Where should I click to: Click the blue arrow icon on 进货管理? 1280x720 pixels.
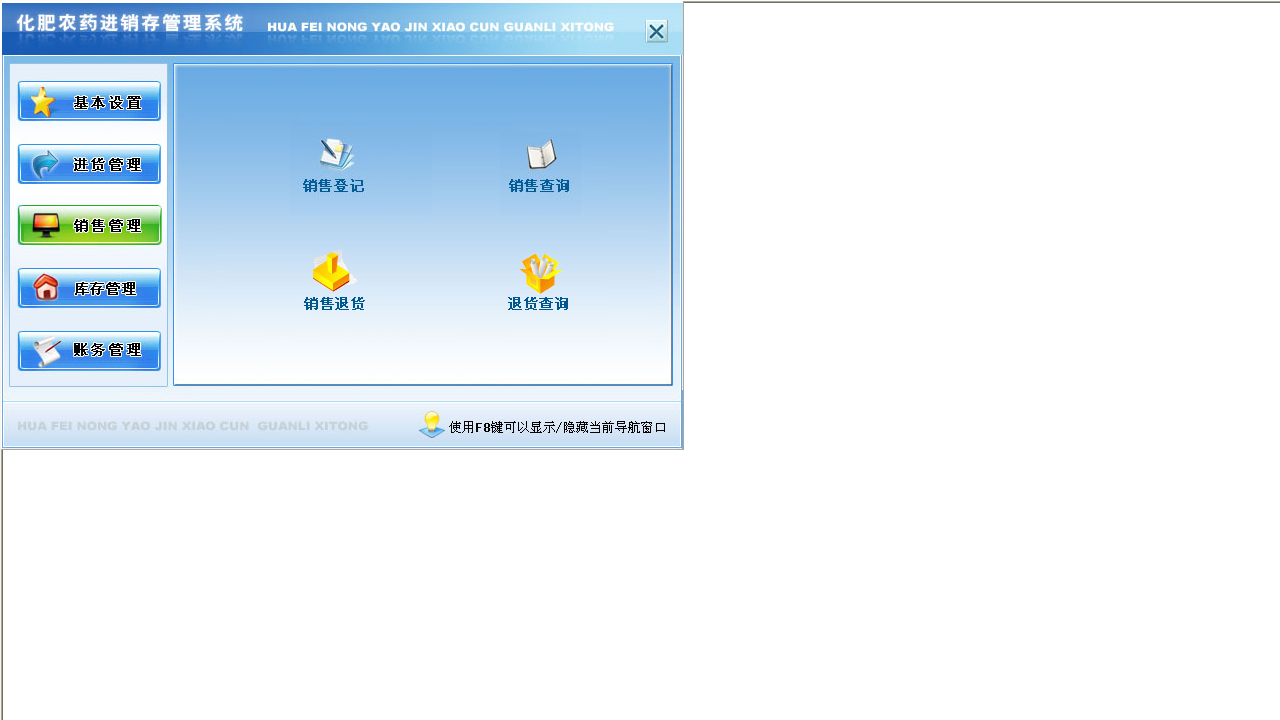tap(45, 165)
